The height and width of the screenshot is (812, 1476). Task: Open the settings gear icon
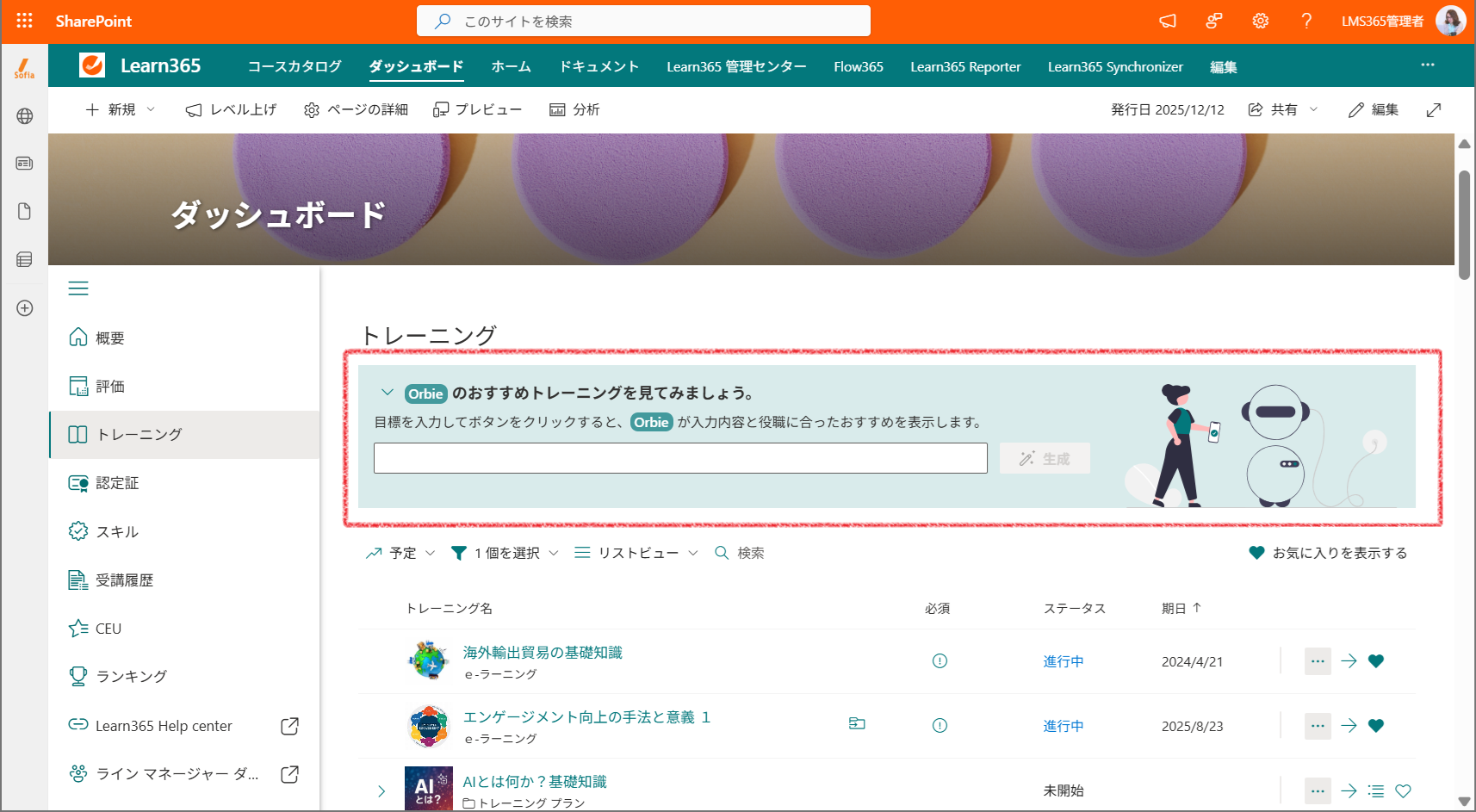(x=1261, y=21)
